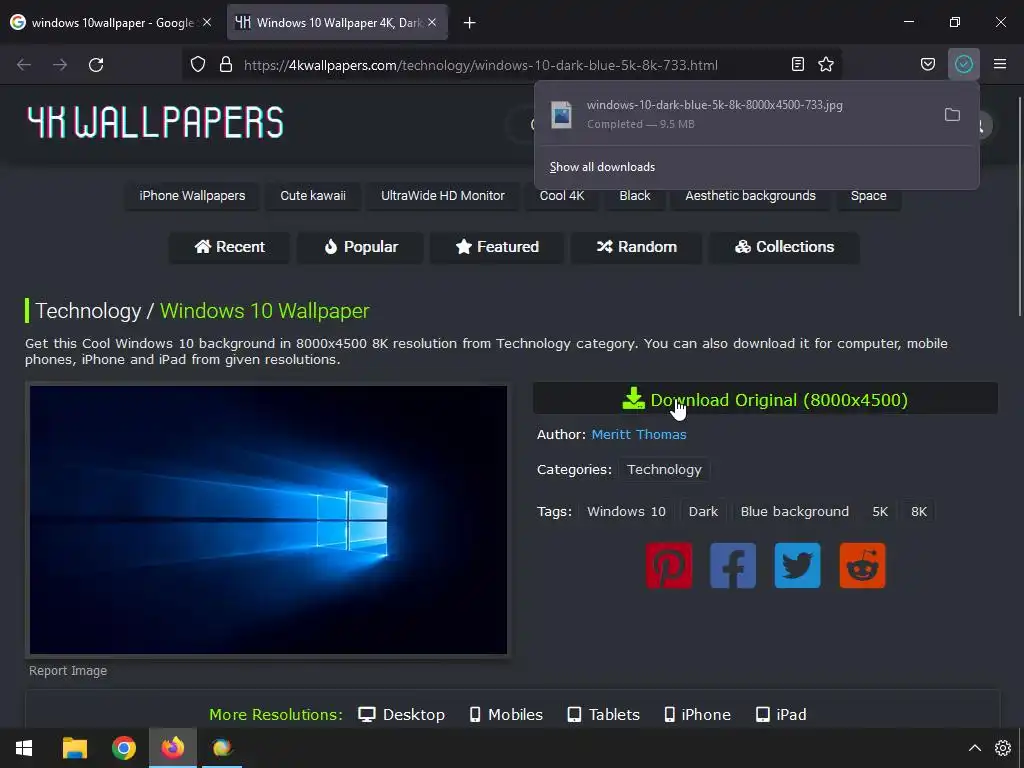Go back using the back arrow
The image size is (1024, 768).
[x=24, y=65]
